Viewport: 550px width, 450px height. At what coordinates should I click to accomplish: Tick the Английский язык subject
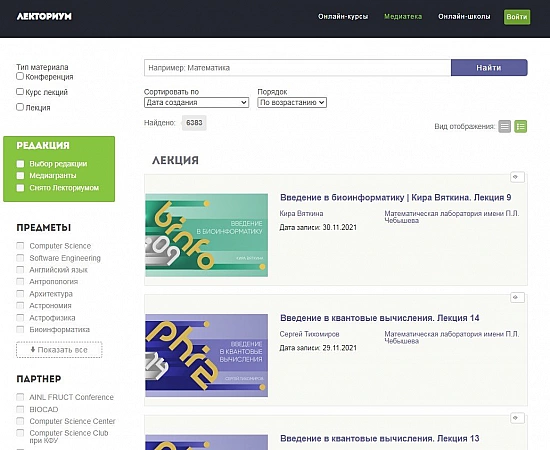20,270
